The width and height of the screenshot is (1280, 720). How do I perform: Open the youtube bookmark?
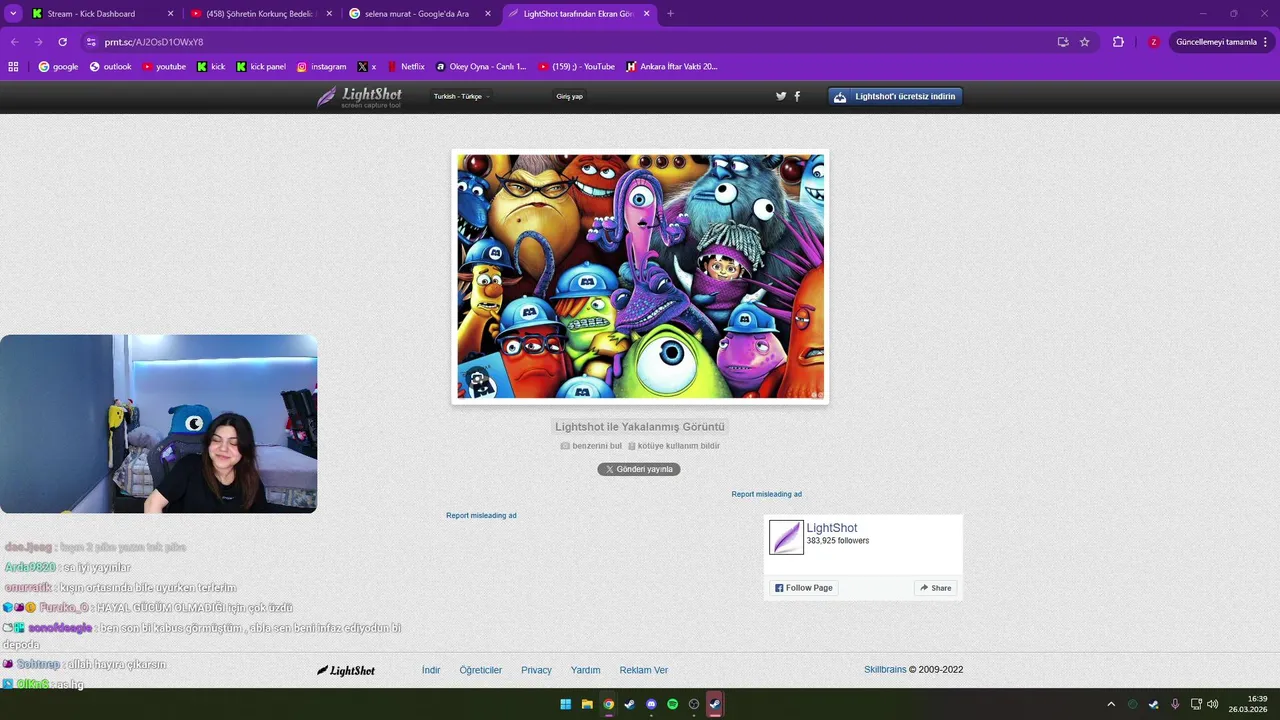coord(164,67)
